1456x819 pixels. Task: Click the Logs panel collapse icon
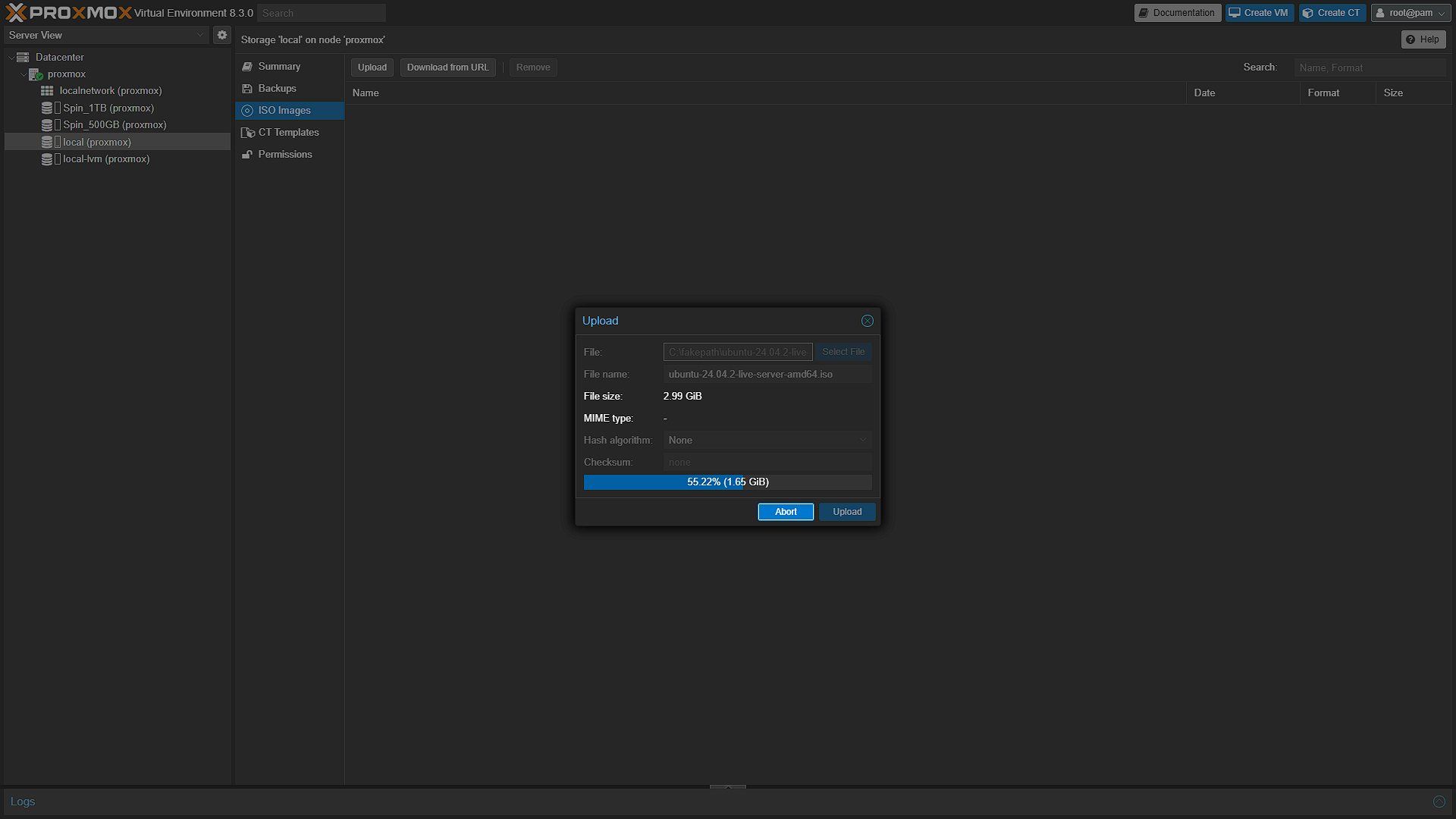pyautogui.click(x=1439, y=802)
